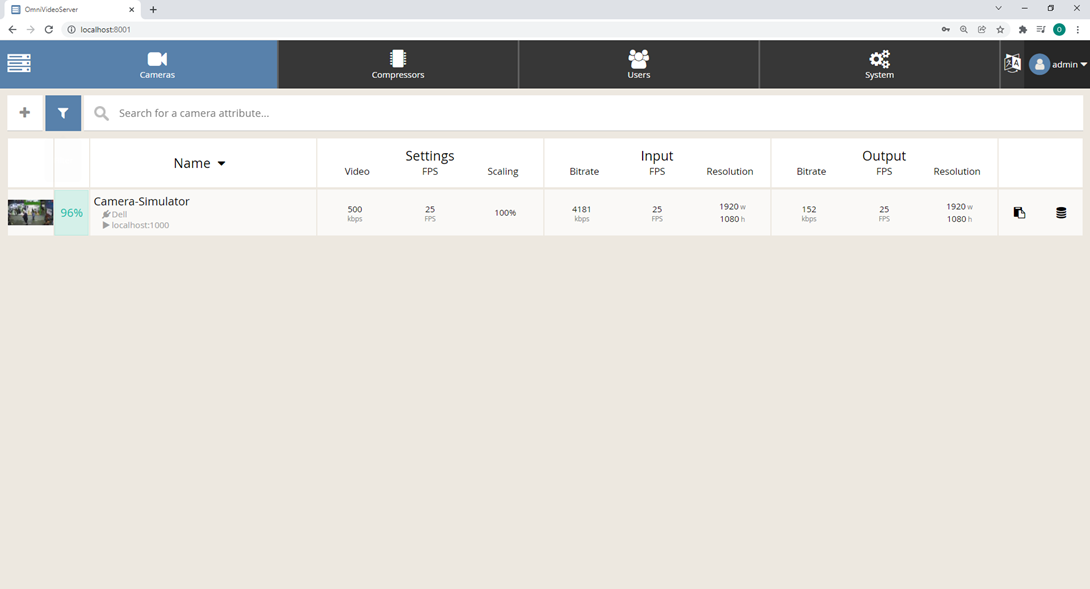Screen dimensions: 1090x589
Task: Open Camera-Simulator thumbnail preview
Action: tap(31, 212)
